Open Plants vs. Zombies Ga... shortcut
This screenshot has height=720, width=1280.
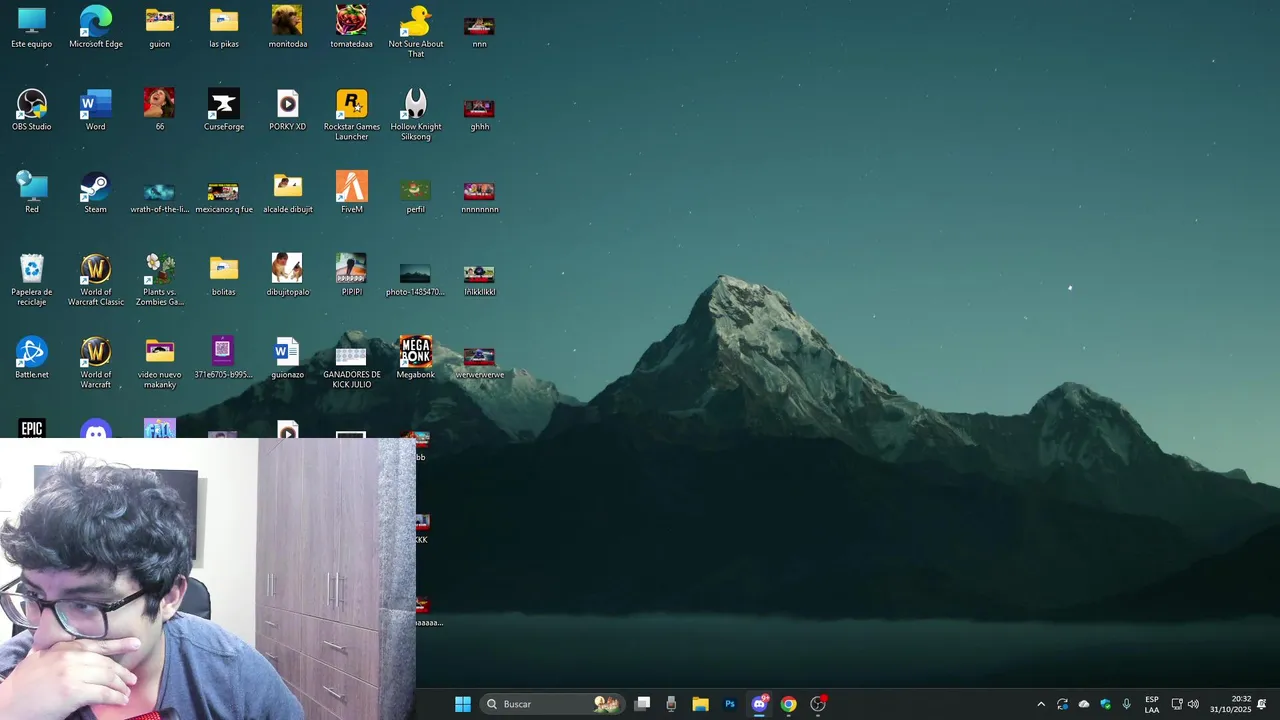pos(160,280)
